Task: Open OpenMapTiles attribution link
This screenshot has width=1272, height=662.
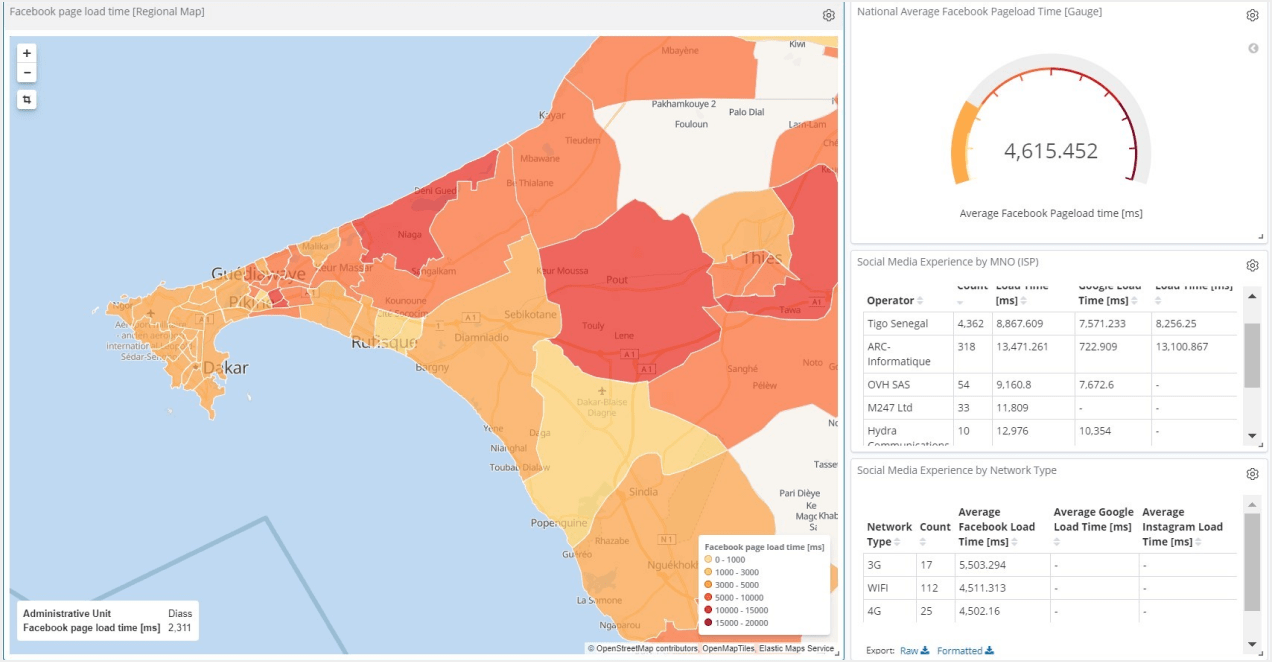Action: pyautogui.click(x=727, y=649)
